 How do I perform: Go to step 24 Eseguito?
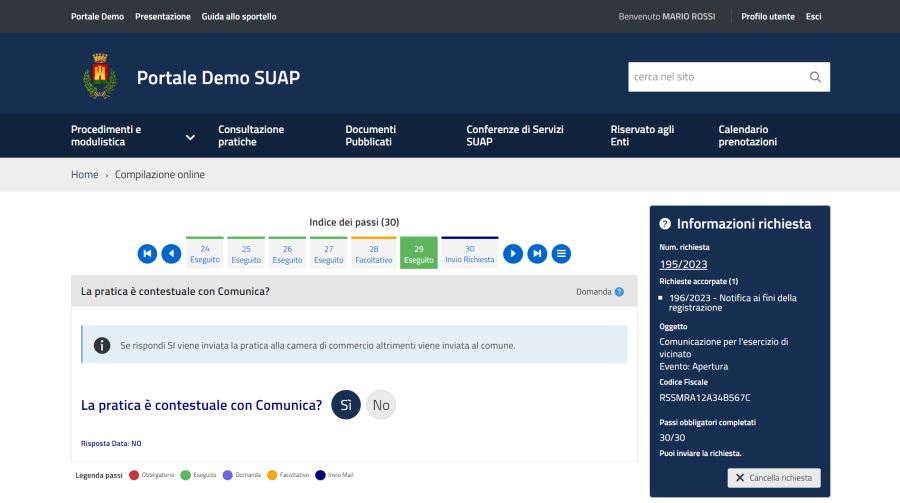(205, 254)
